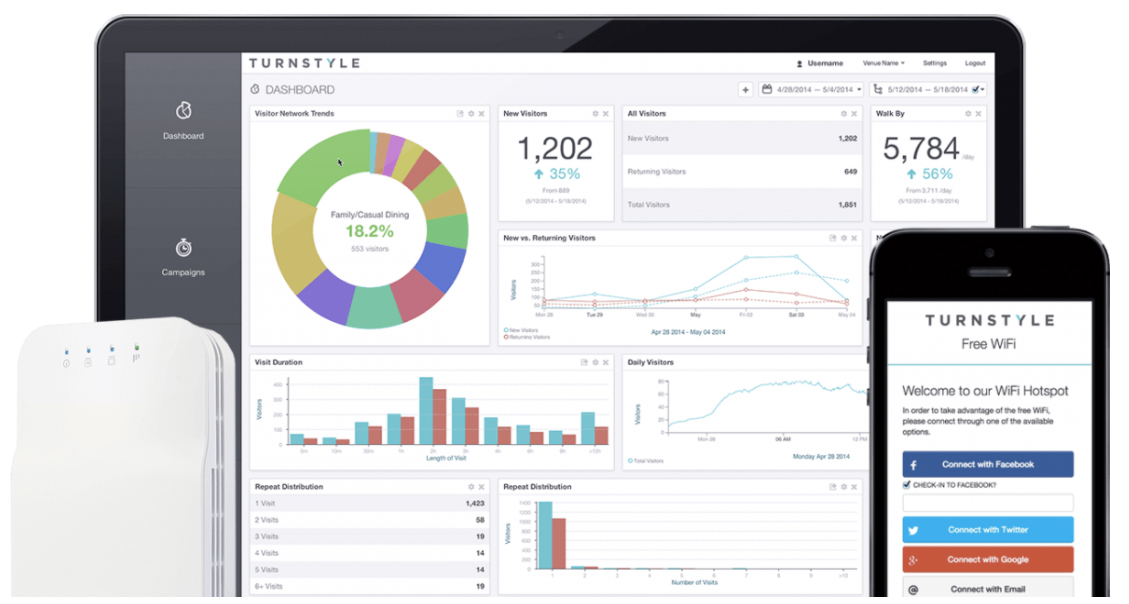Click the large mustard-yellow donut segment
This screenshot has height=604, width=1129.
(294, 245)
